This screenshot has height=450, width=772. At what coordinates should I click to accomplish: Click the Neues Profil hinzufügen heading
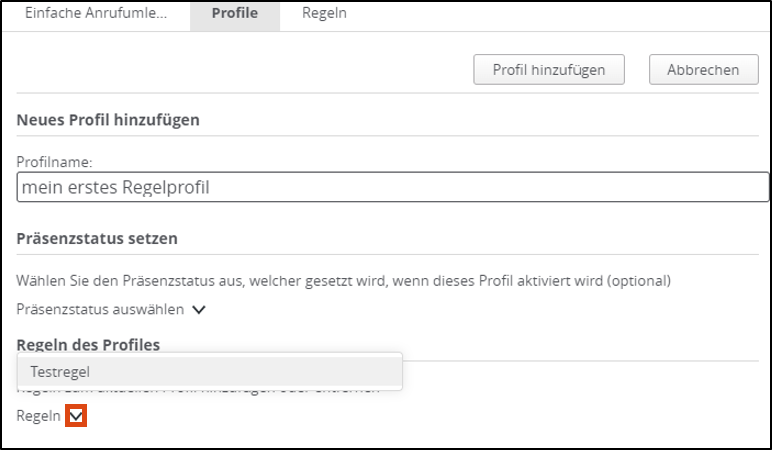(x=108, y=120)
